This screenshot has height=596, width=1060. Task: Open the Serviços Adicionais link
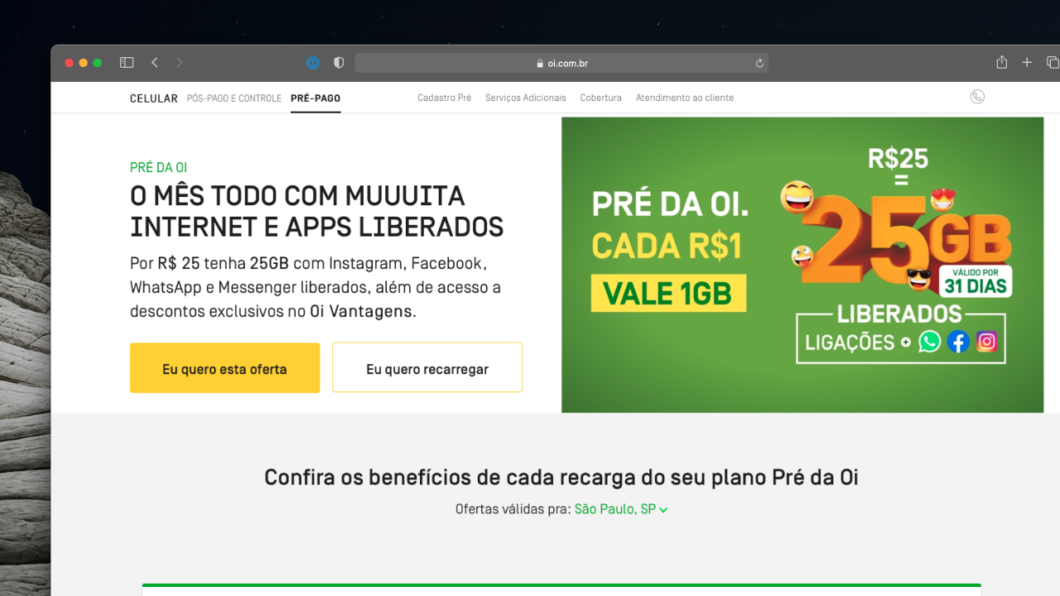pos(525,98)
